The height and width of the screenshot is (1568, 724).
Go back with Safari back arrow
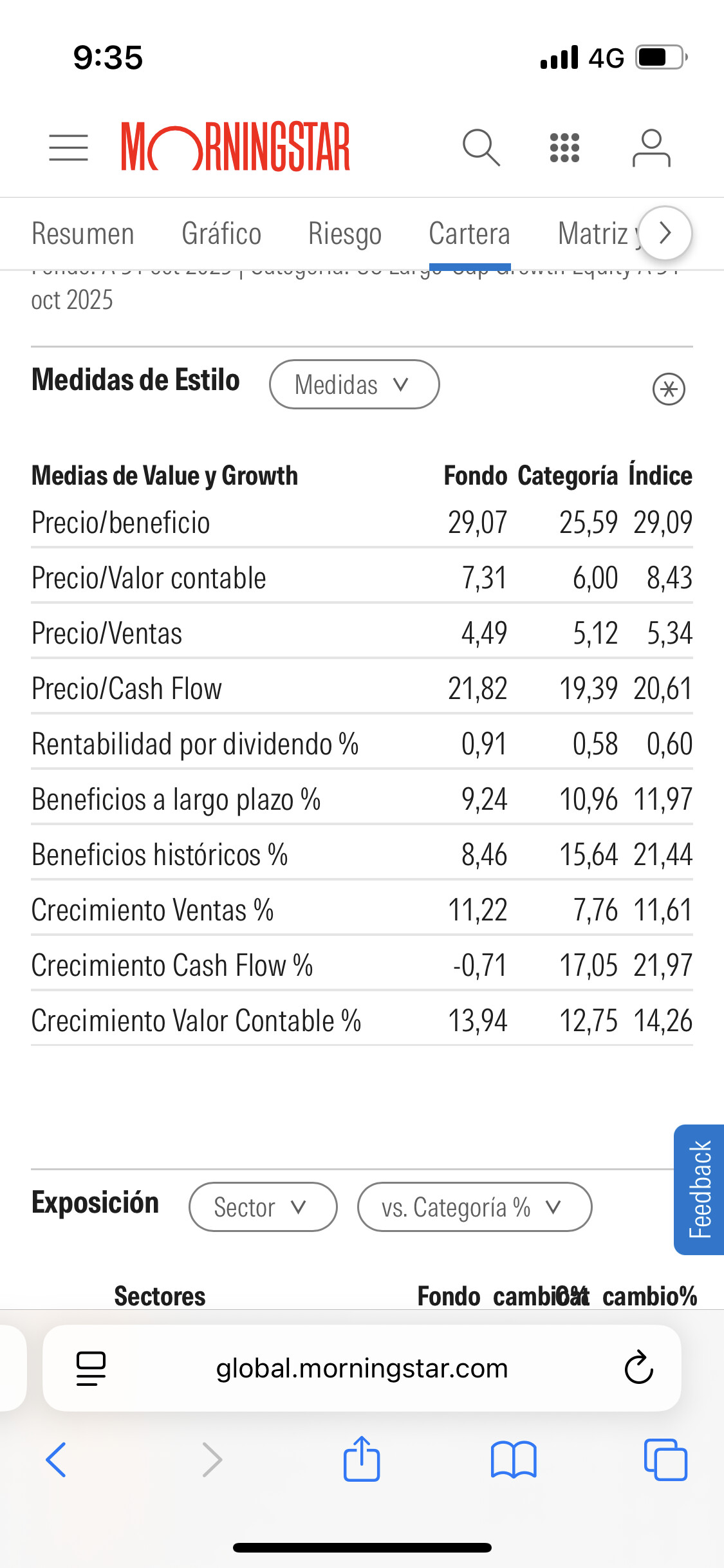[x=57, y=1459]
